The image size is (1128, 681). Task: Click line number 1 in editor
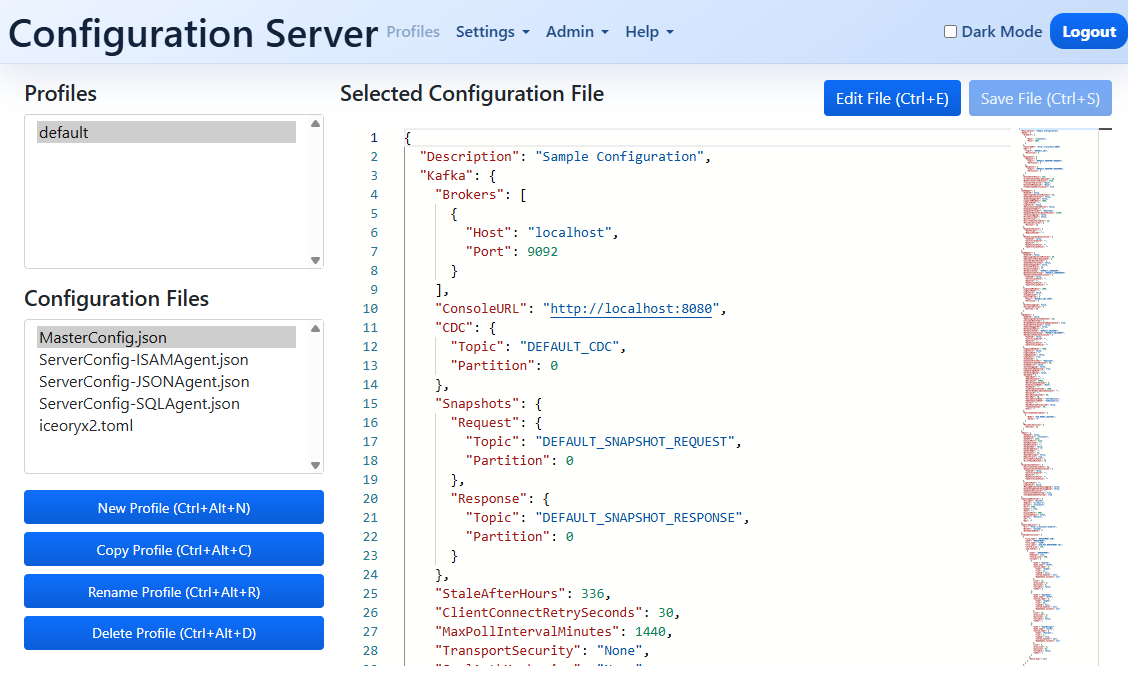click(x=373, y=137)
